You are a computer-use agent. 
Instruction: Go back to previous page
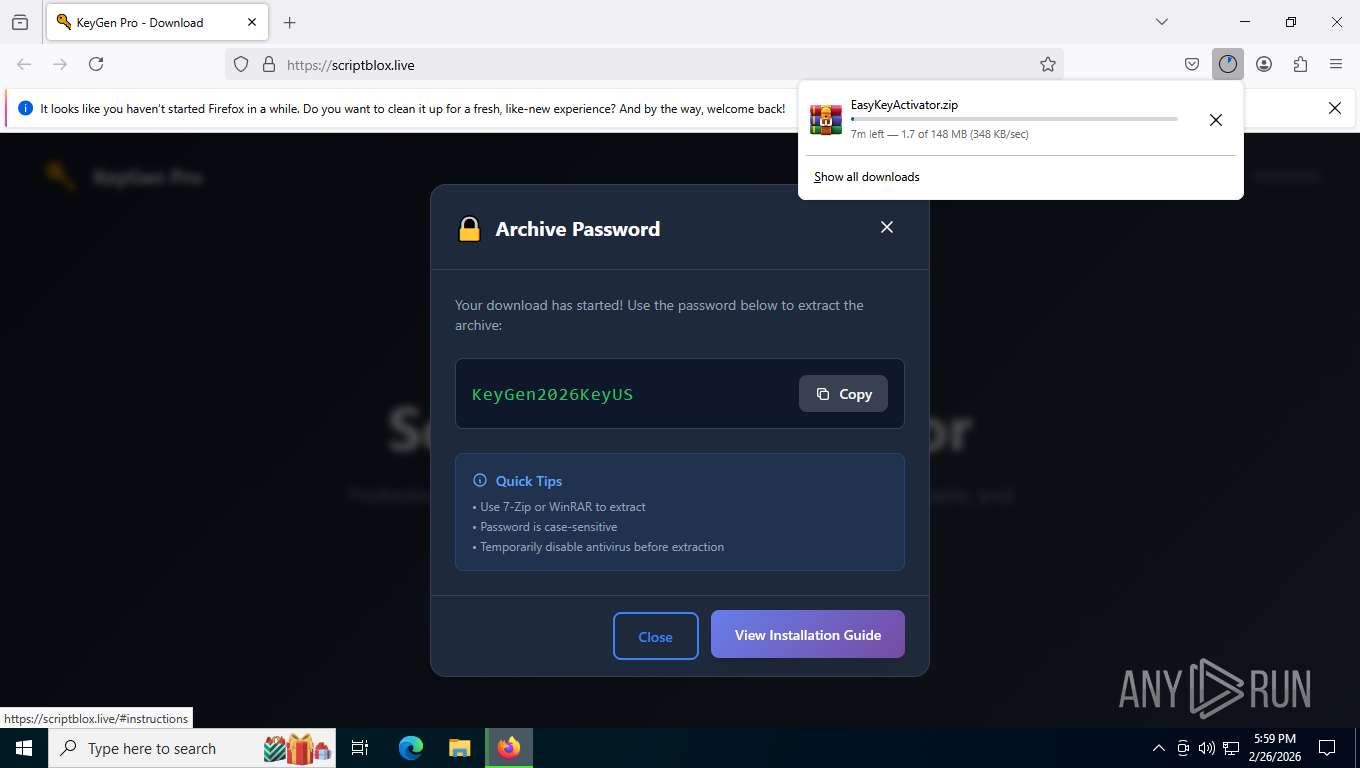[x=24, y=64]
